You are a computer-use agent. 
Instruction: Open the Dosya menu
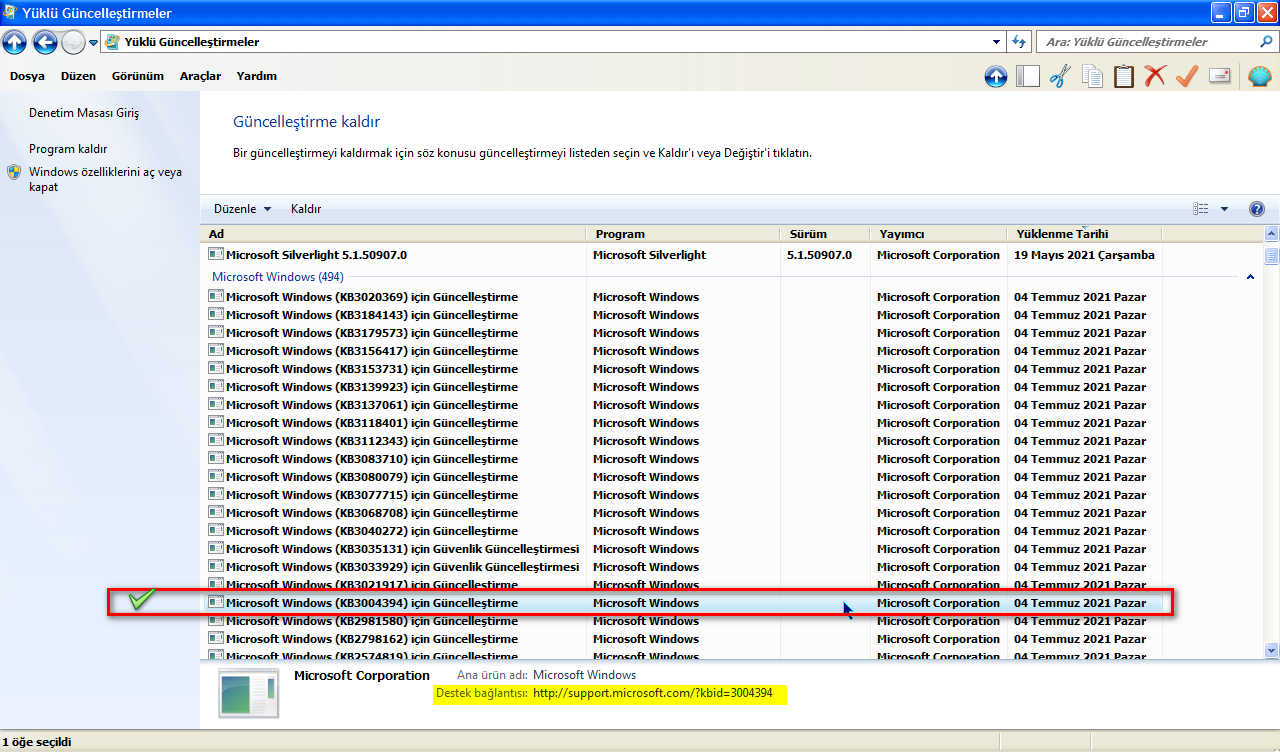(x=27, y=76)
